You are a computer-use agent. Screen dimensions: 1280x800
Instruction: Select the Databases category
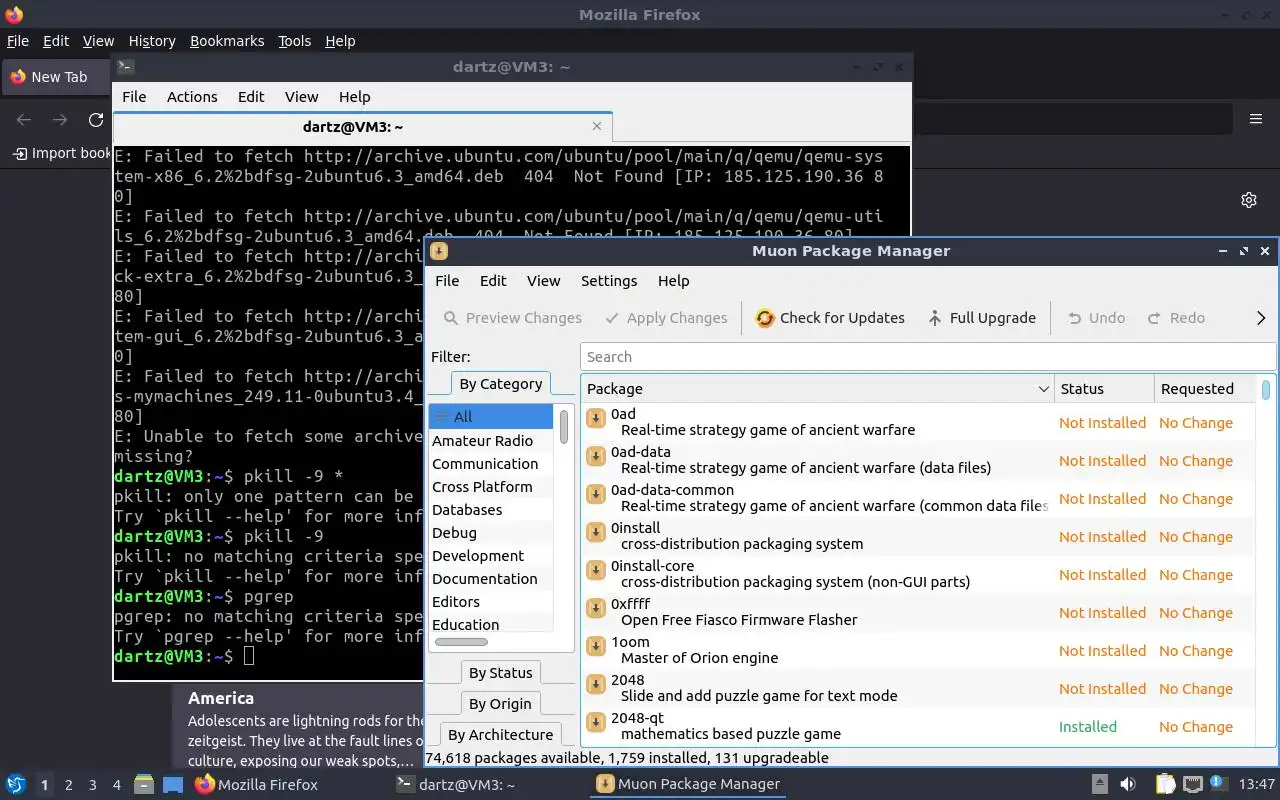tap(490, 510)
